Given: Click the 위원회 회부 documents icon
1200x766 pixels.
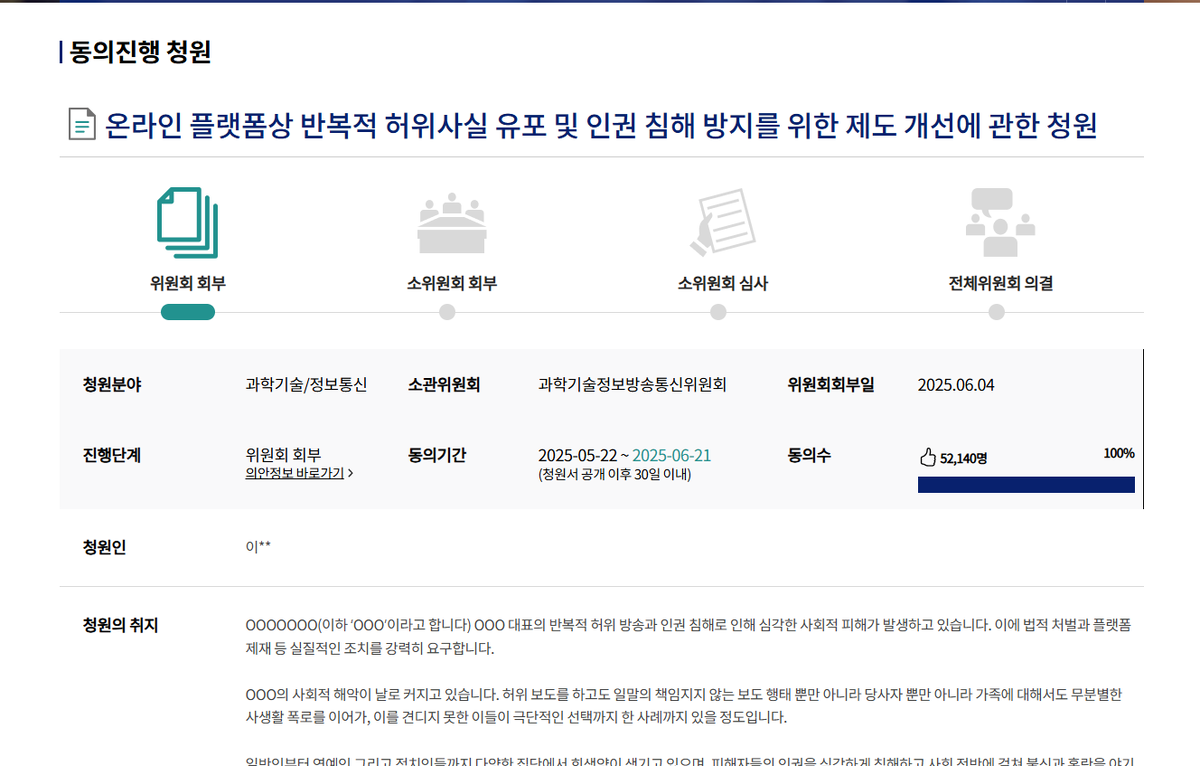Looking at the screenshot, I should coord(188,223).
